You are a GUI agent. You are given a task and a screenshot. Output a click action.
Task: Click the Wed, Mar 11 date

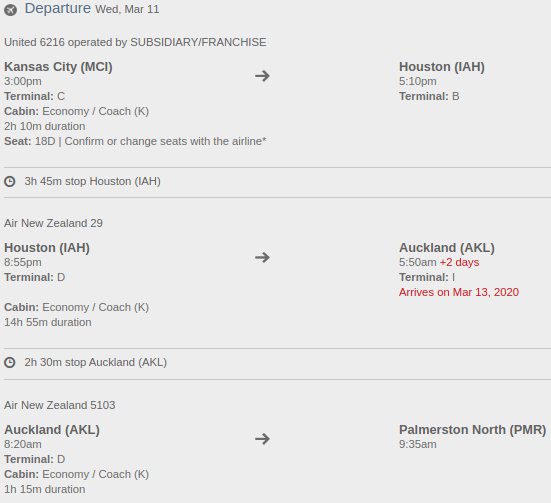click(x=127, y=9)
